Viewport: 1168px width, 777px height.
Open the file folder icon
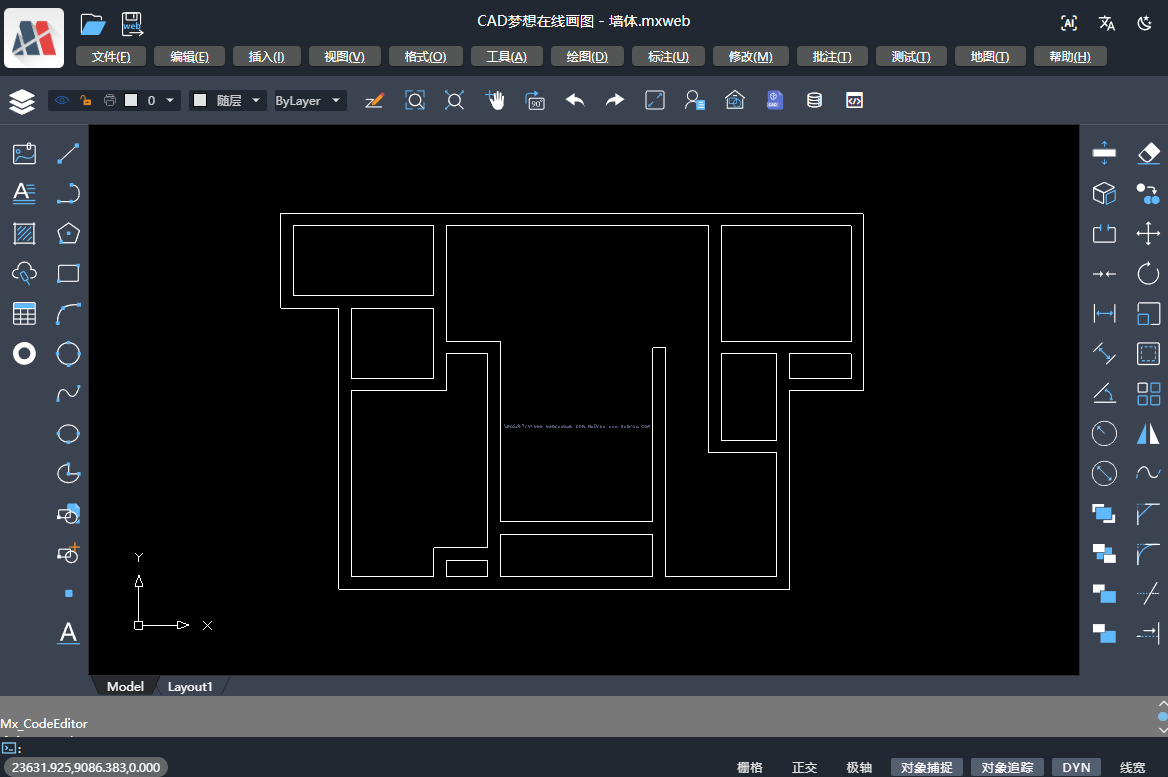(92, 25)
